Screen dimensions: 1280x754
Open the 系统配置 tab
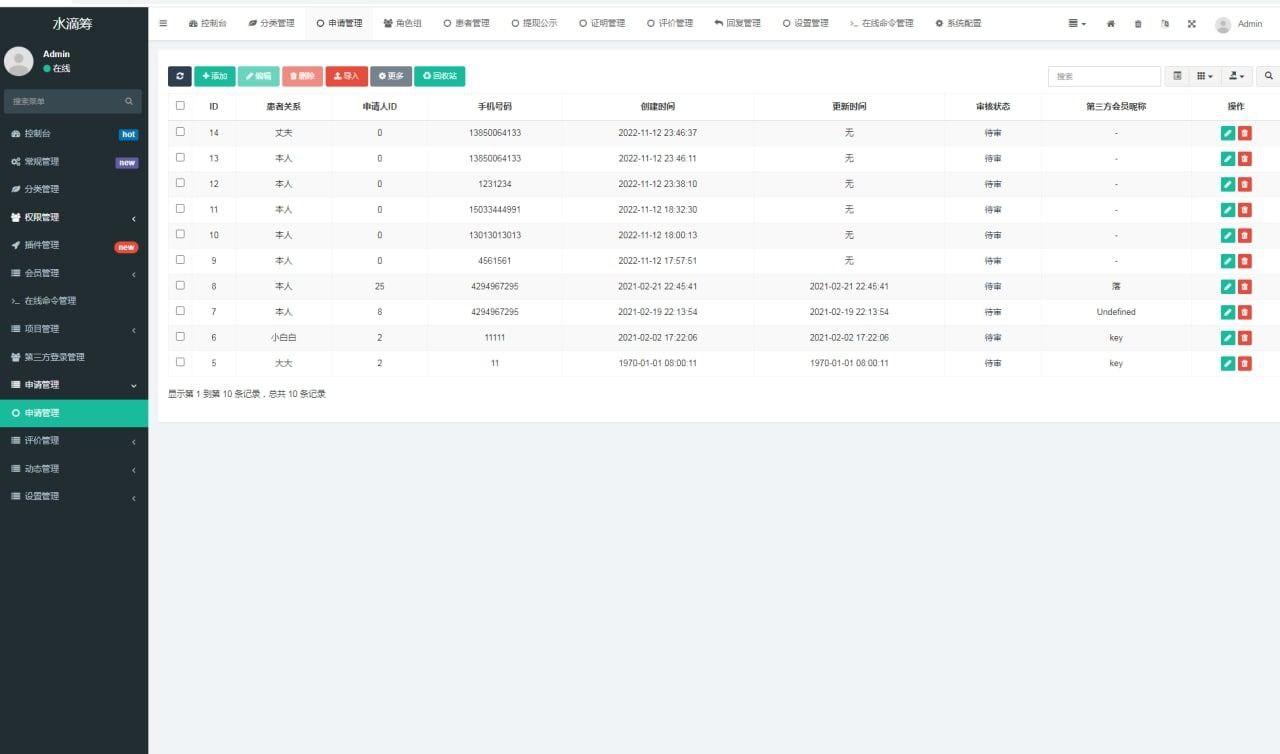958,23
